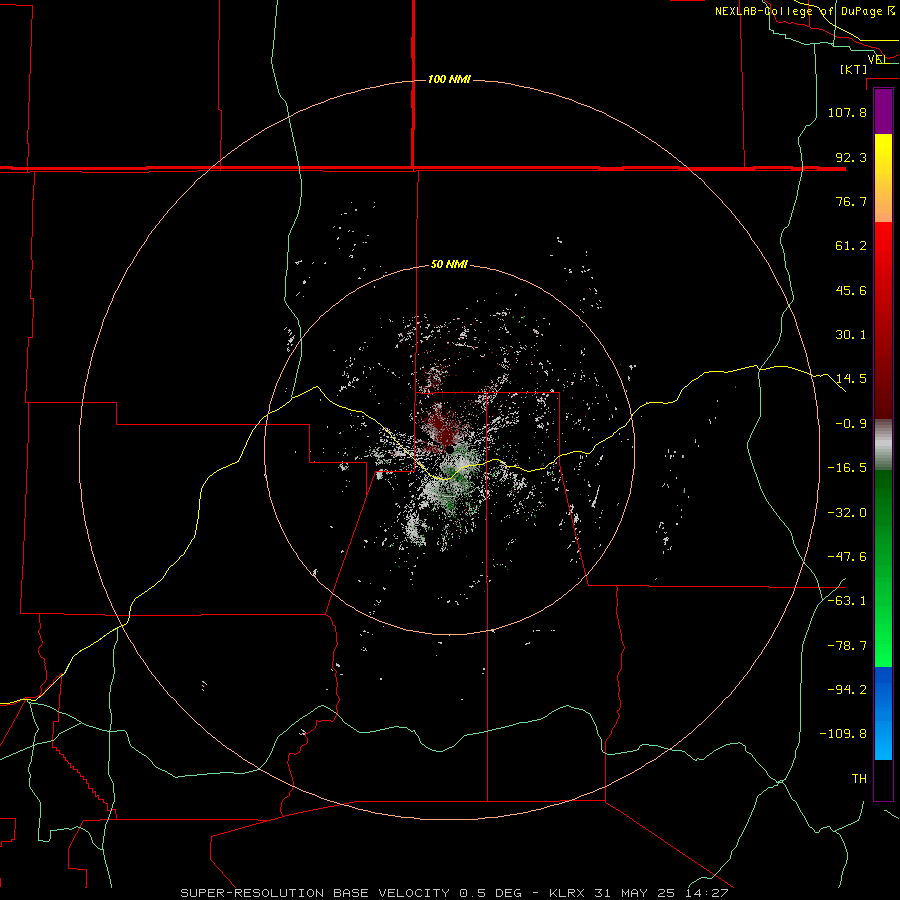This screenshot has width=900, height=900.
Task: Click the 61.2 scale label
Action: [x=851, y=246]
